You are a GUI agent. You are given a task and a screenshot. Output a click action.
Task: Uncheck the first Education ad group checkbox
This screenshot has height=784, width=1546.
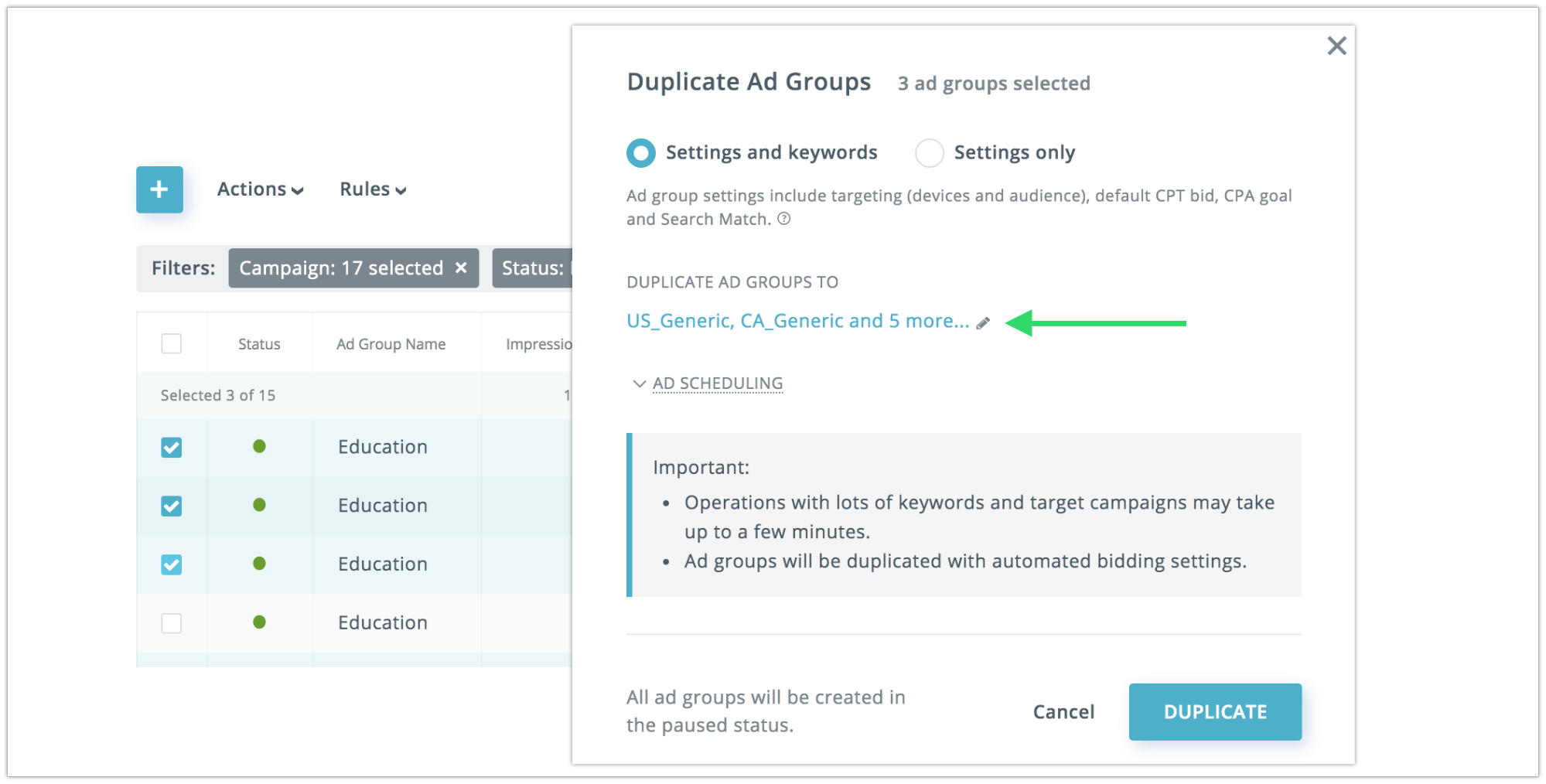click(172, 448)
